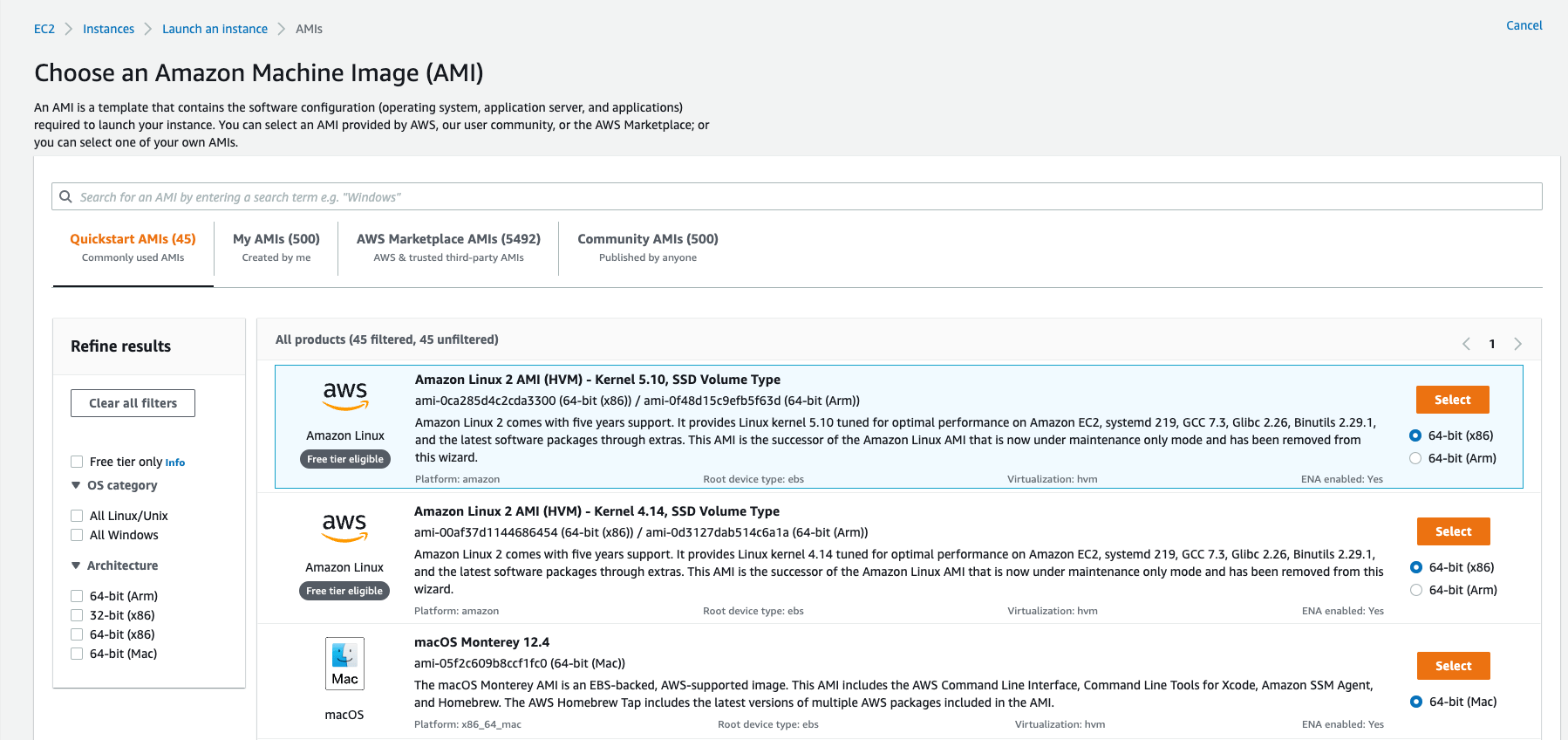Switch to the My AMIs tab
Image resolution: width=1568 pixels, height=740 pixels.
pyautogui.click(x=276, y=247)
